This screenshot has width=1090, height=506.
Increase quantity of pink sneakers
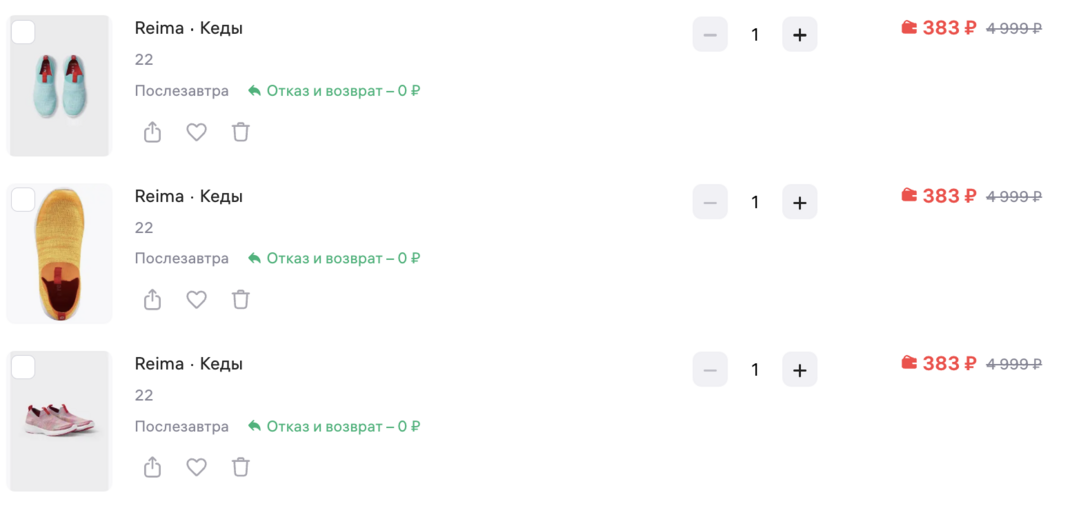click(799, 370)
